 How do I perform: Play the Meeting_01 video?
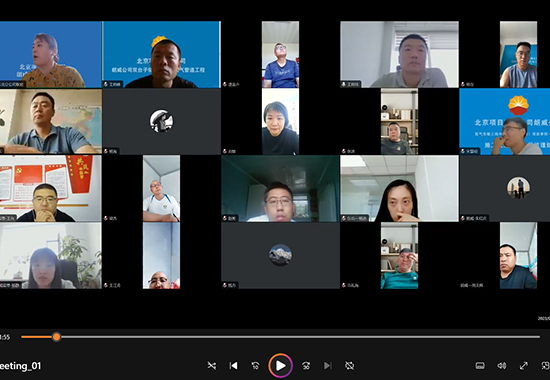pos(280,366)
